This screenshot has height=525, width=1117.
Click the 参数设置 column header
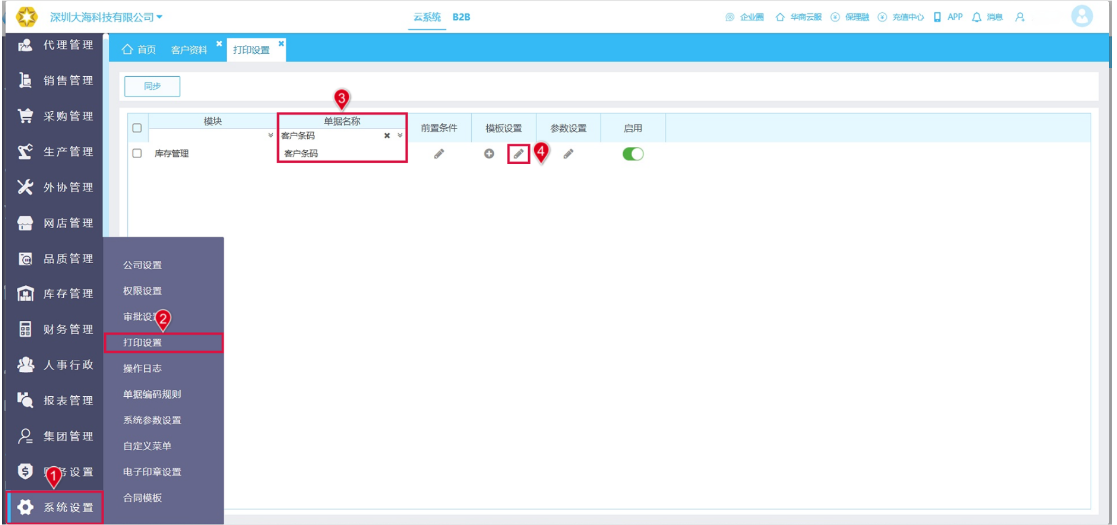tap(568, 128)
